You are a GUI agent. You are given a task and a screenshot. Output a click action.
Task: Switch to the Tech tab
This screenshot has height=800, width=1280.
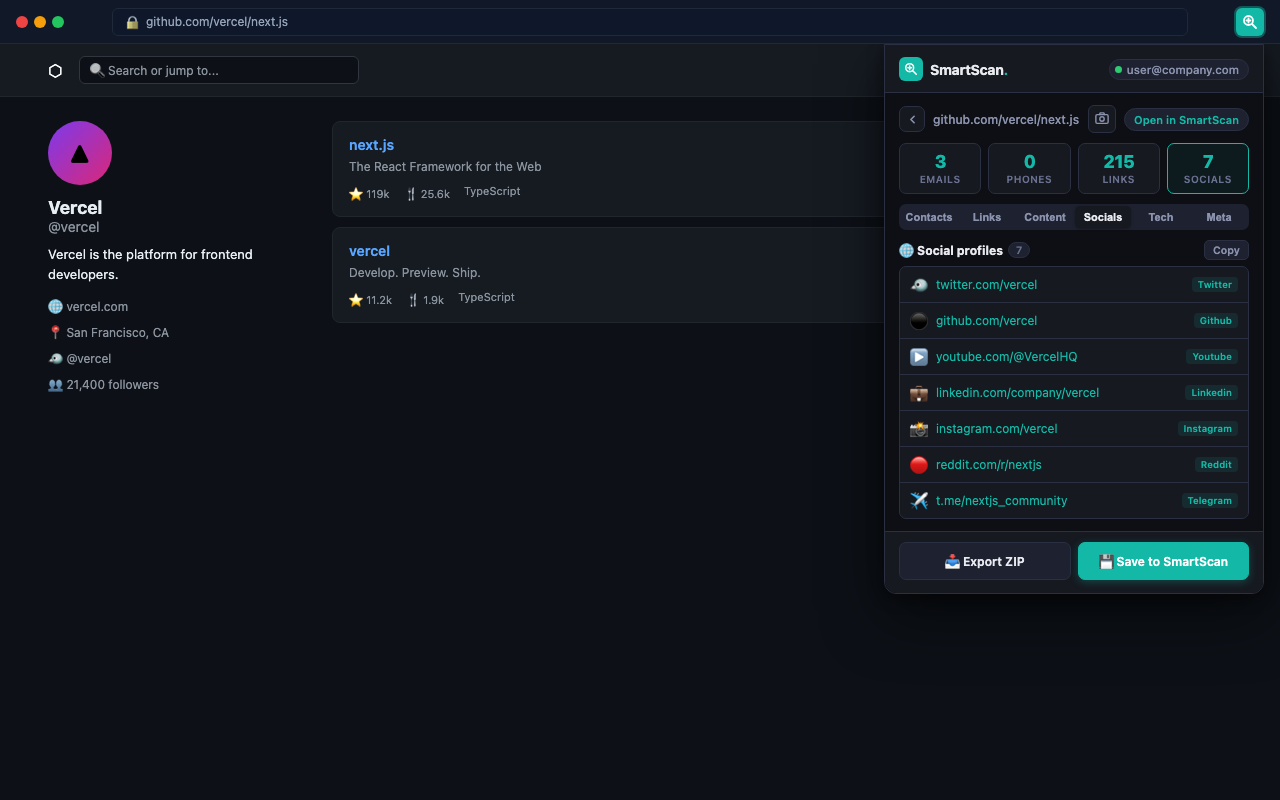click(1161, 217)
